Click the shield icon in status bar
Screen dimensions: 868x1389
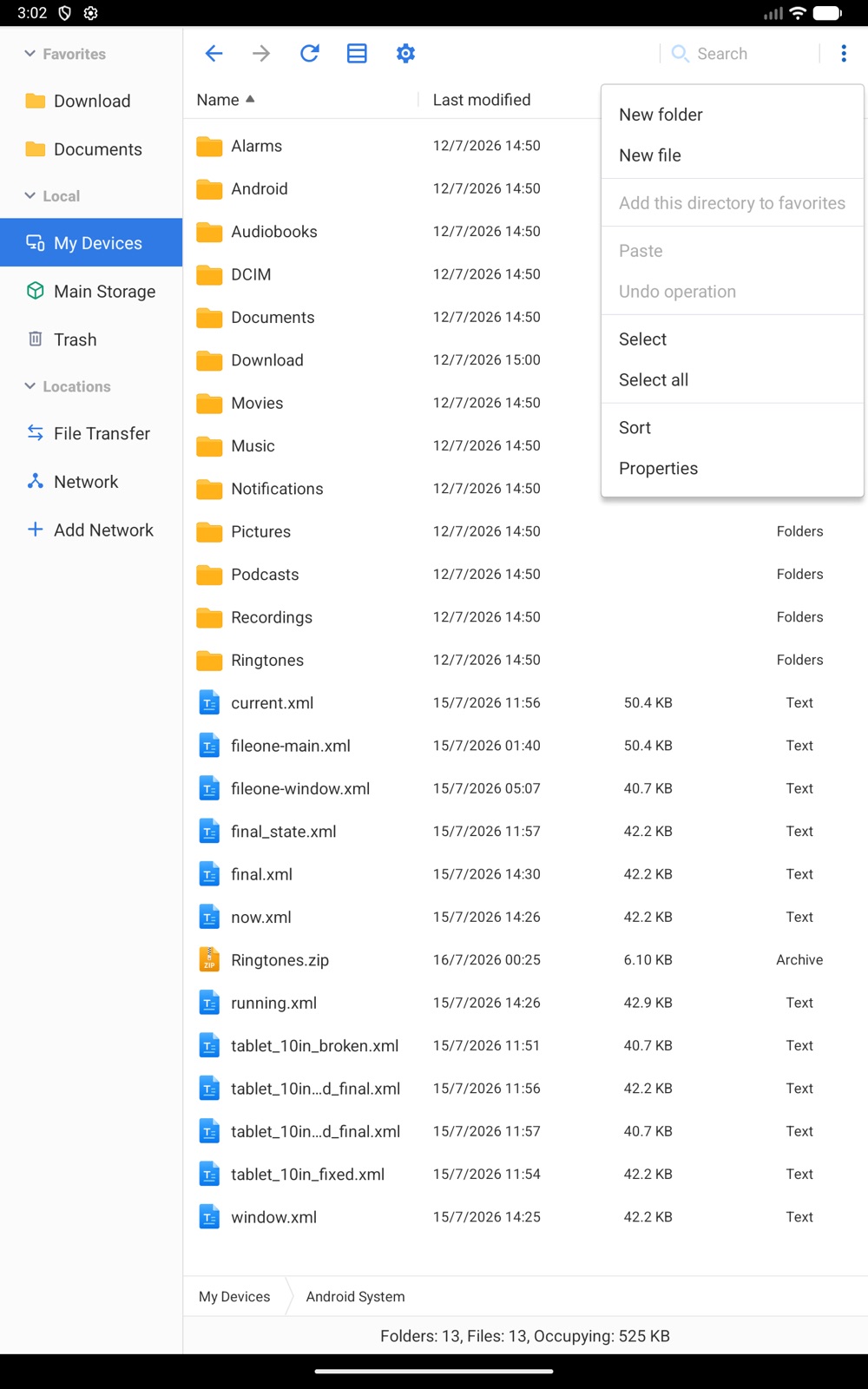click(64, 13)
